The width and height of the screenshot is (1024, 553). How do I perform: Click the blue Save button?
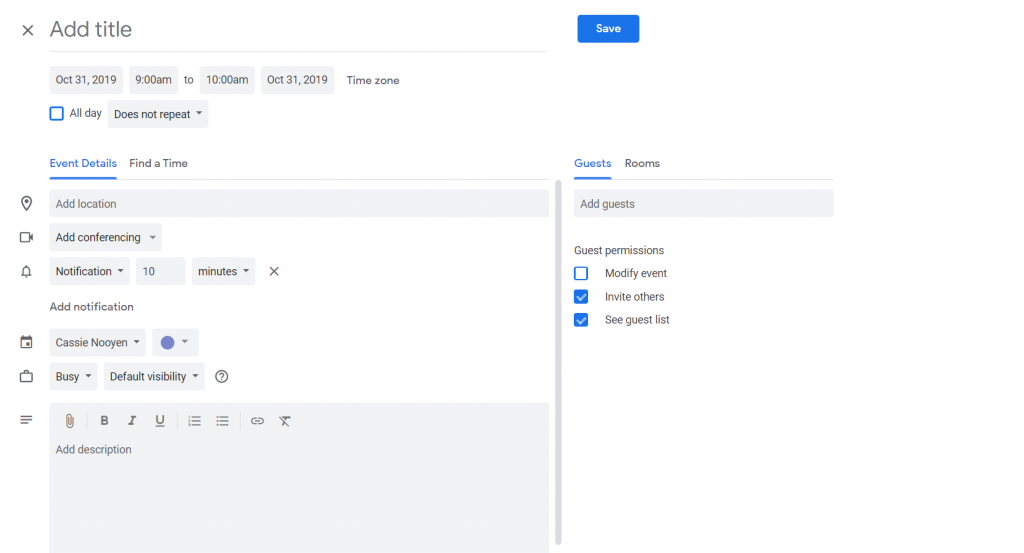pyautogui.click(x=608, y=29)
